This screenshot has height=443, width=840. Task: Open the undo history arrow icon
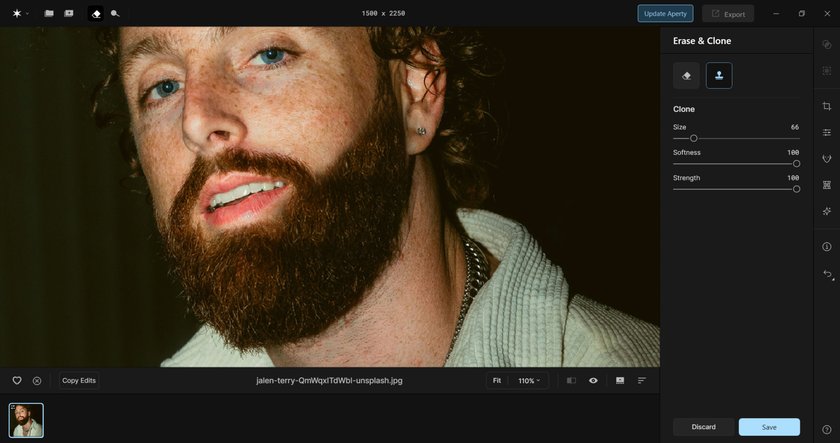pos(828,274)
